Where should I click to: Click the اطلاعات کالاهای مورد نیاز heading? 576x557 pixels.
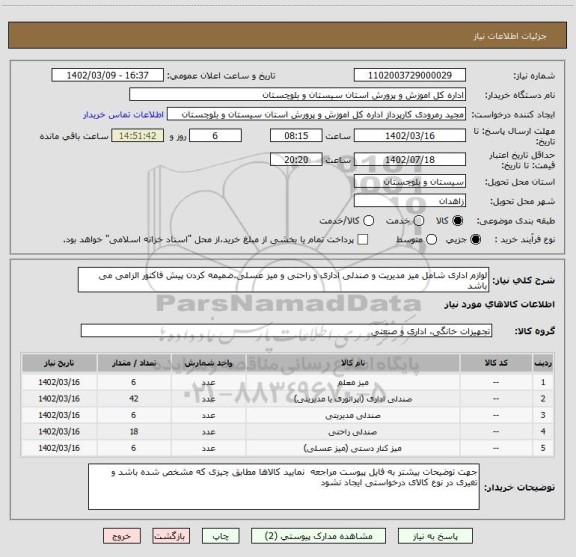(500, 305)
